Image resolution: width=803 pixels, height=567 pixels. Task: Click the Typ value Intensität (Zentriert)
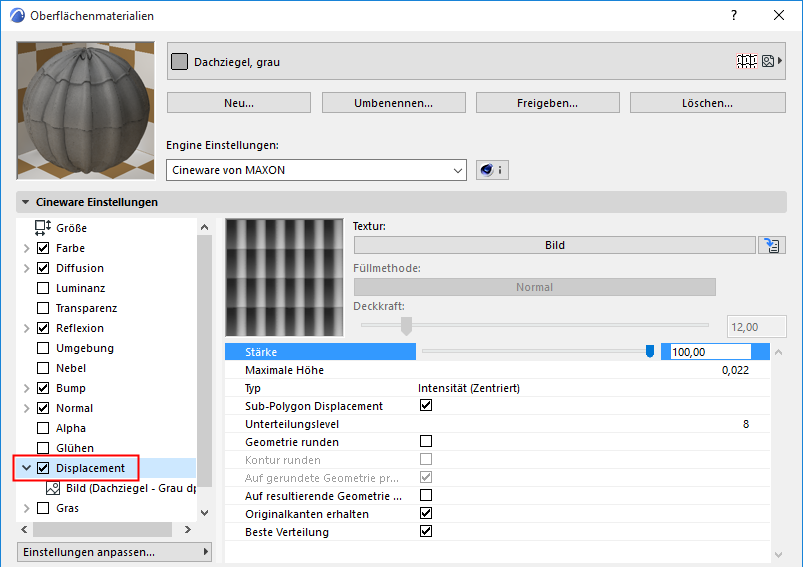point(469,388)
